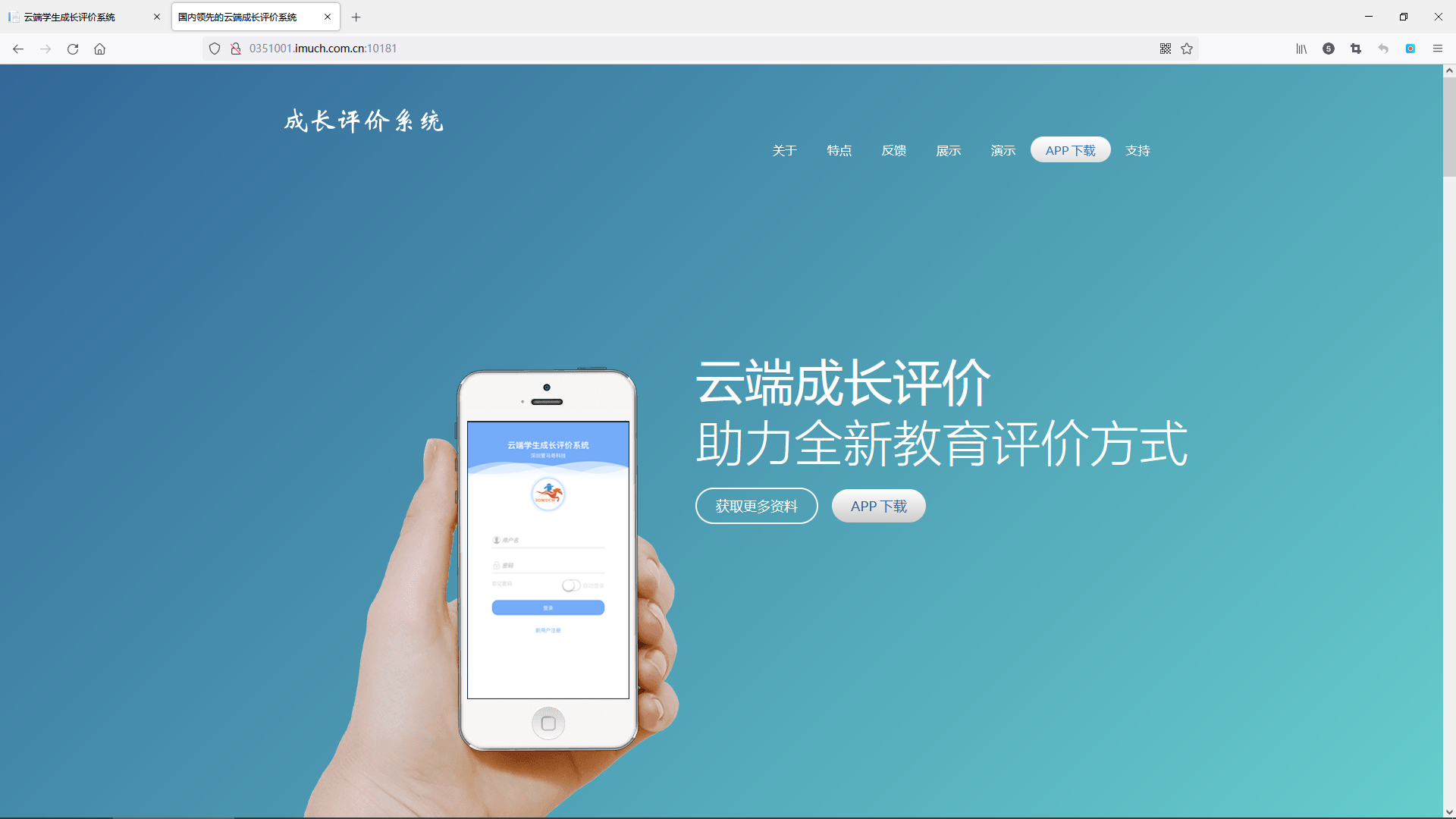Viewport: 1456px width, 819px height.
Task: Click the browser home page icon
Action: coord(99,48)
